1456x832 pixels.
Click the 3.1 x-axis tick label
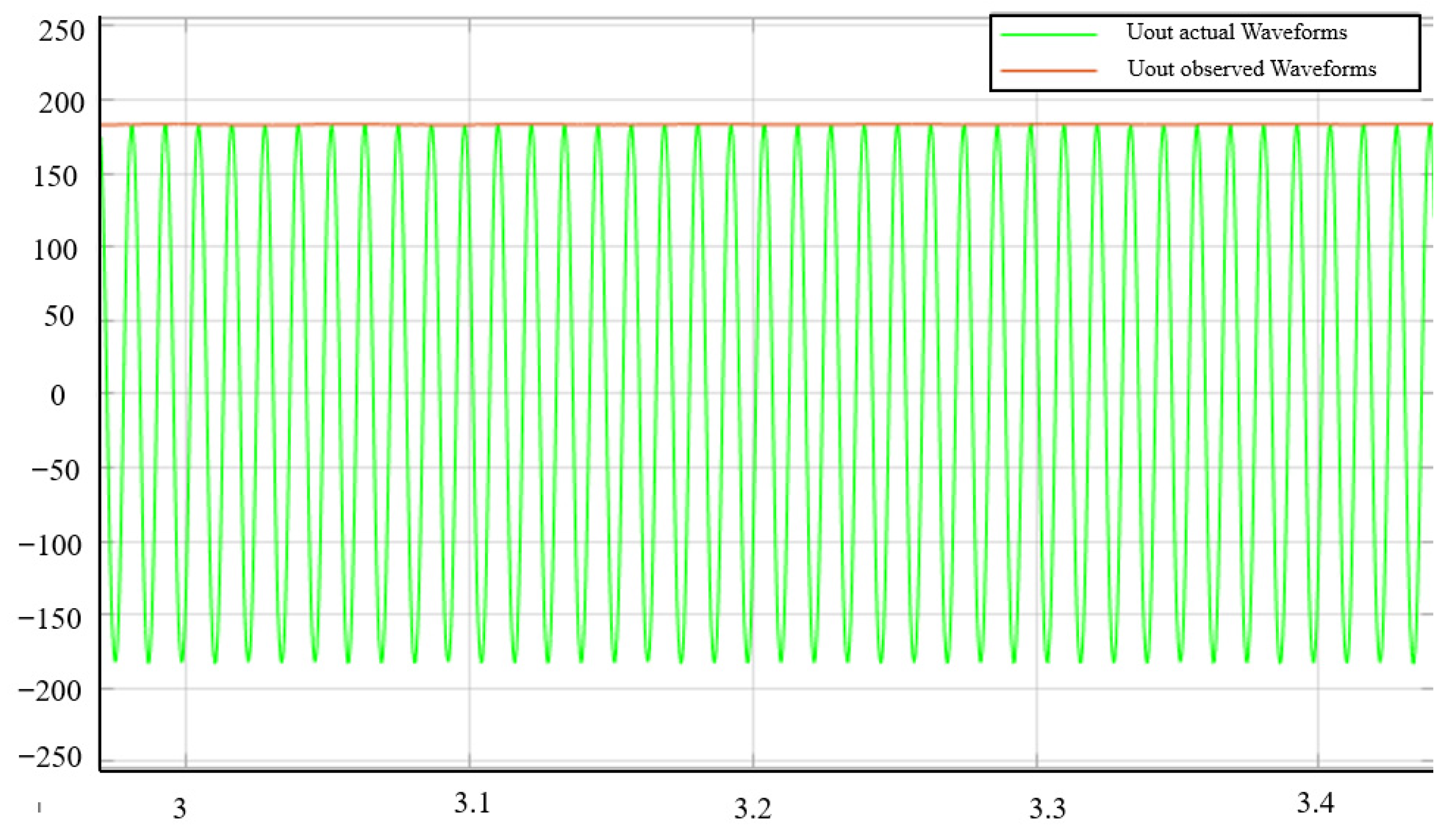(x=473, y=804)
